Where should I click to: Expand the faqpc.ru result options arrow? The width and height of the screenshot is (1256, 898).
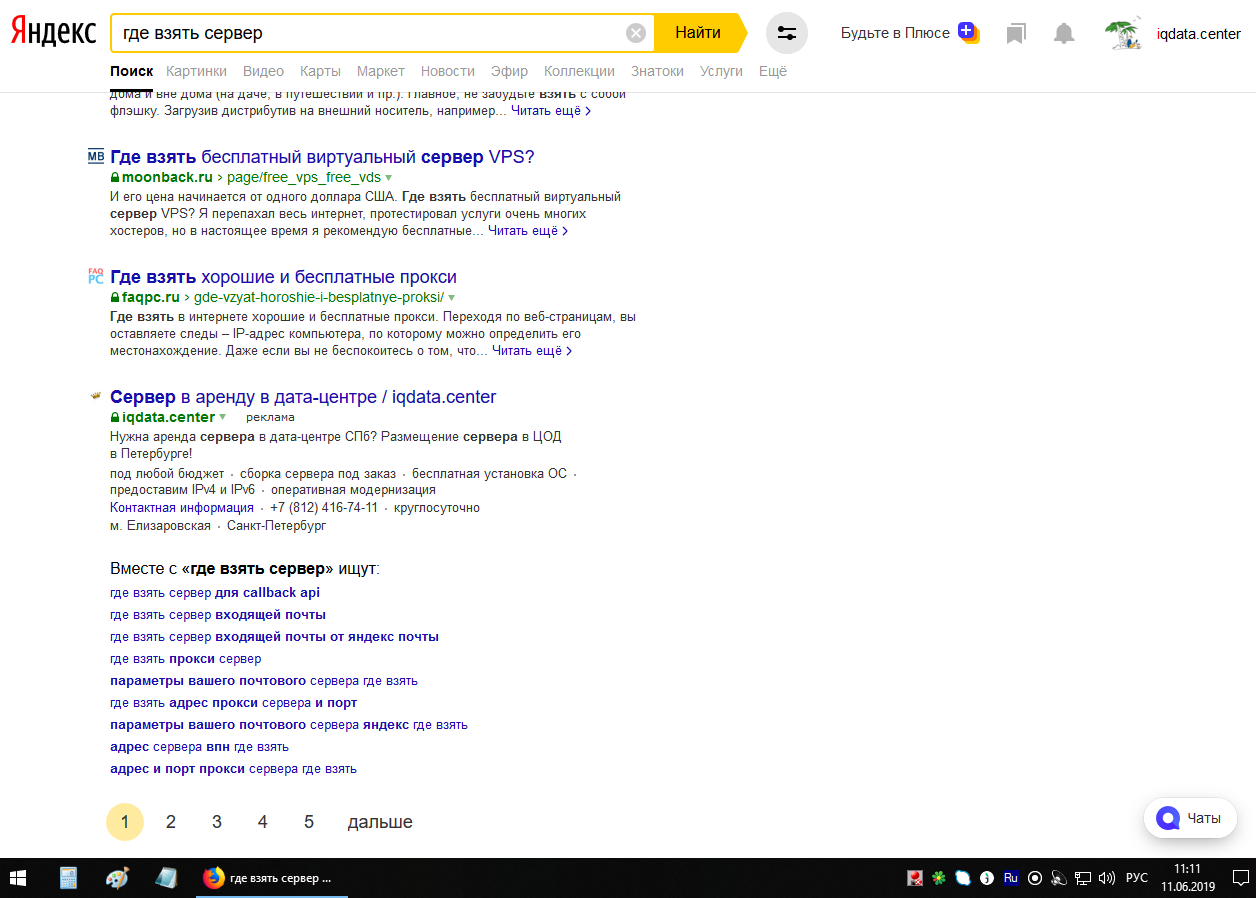tap(452, 298)
